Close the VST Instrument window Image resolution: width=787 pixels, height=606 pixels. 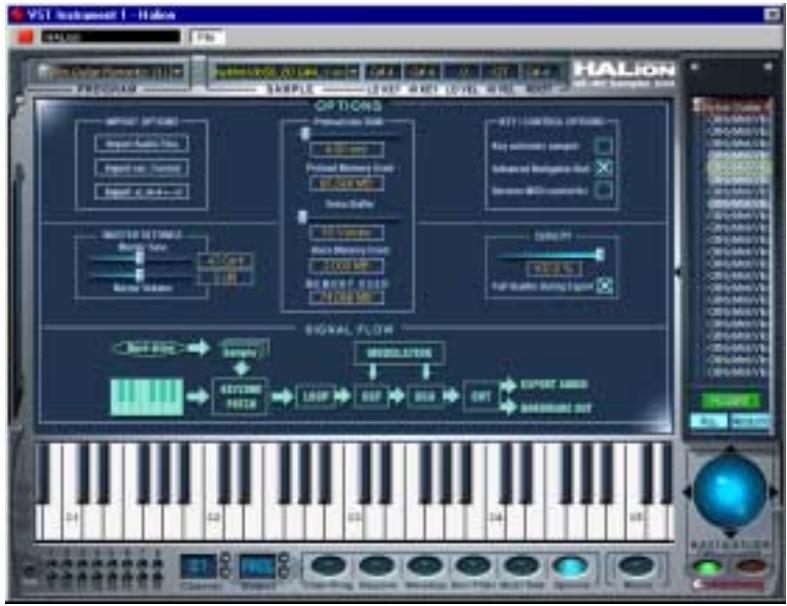(x=771, y=15)
